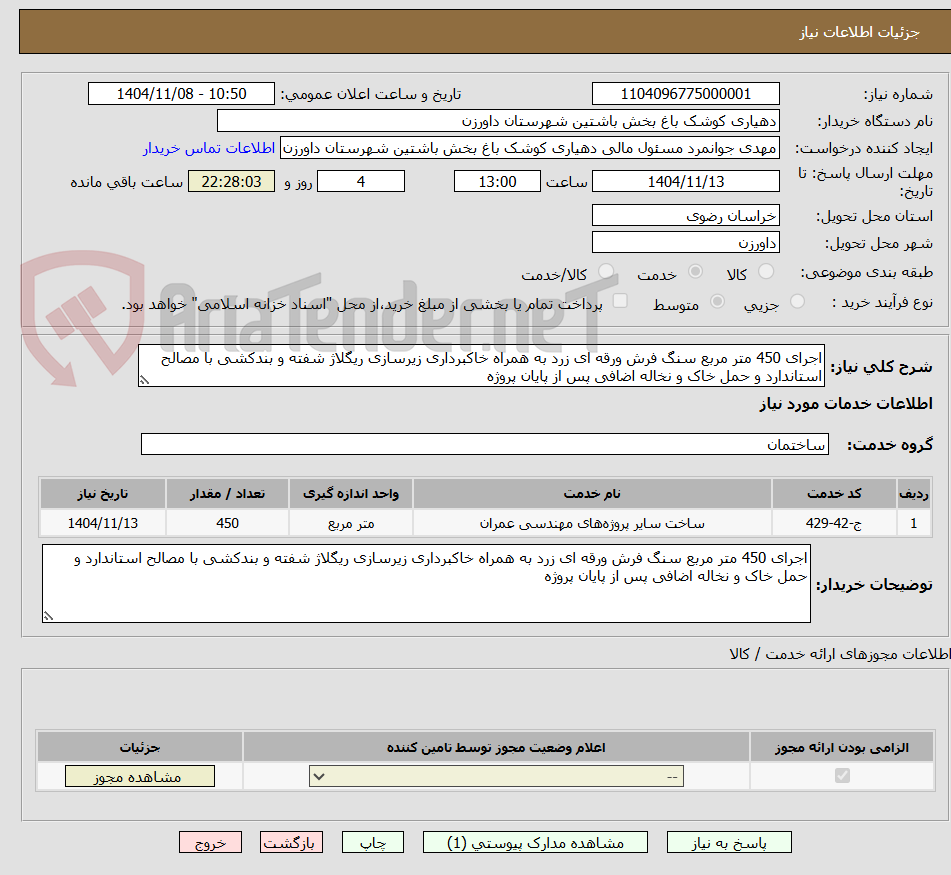Open مشاهده مدارک پیوستی (1) attachments
The width and height of the screenshot is (951, 875).
pyautogui.click(x=535, y=842)
